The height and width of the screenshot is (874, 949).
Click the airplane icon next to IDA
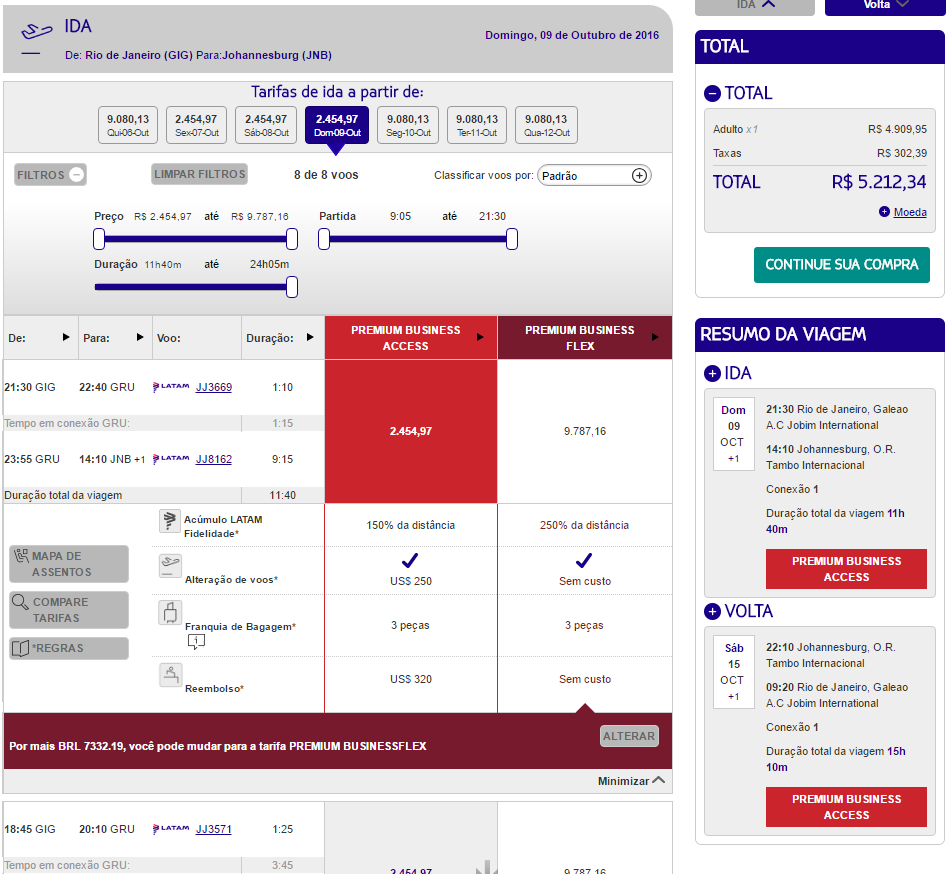click(36, 31)
